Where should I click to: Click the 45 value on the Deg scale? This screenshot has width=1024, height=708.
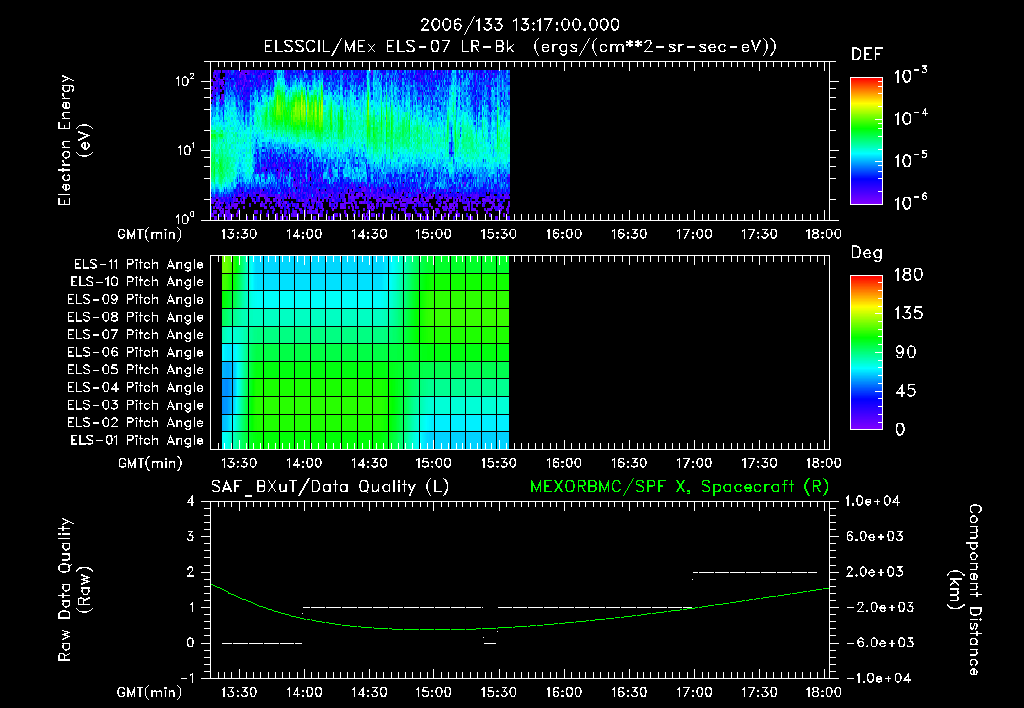click(x=906, y=391)
